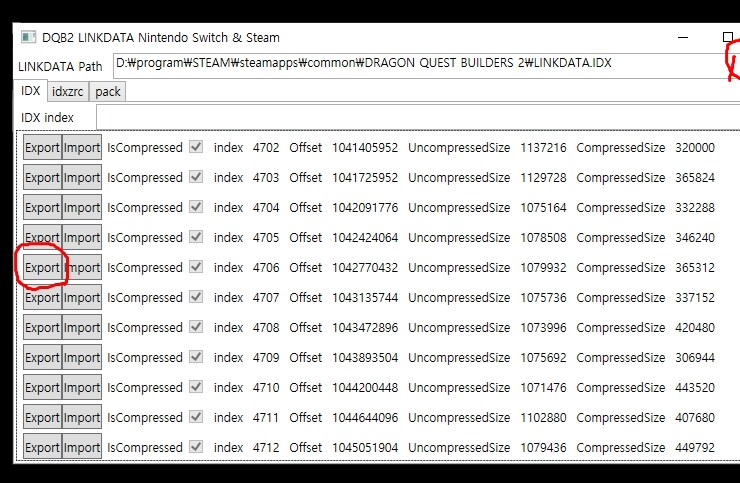Export the index 4711 entry

pyautogui.click(x=42, y=417)
